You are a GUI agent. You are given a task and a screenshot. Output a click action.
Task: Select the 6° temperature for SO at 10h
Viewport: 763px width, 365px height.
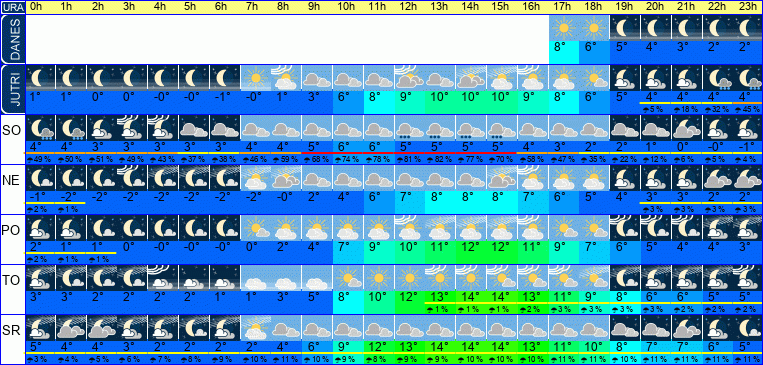(x=345, y=147)
